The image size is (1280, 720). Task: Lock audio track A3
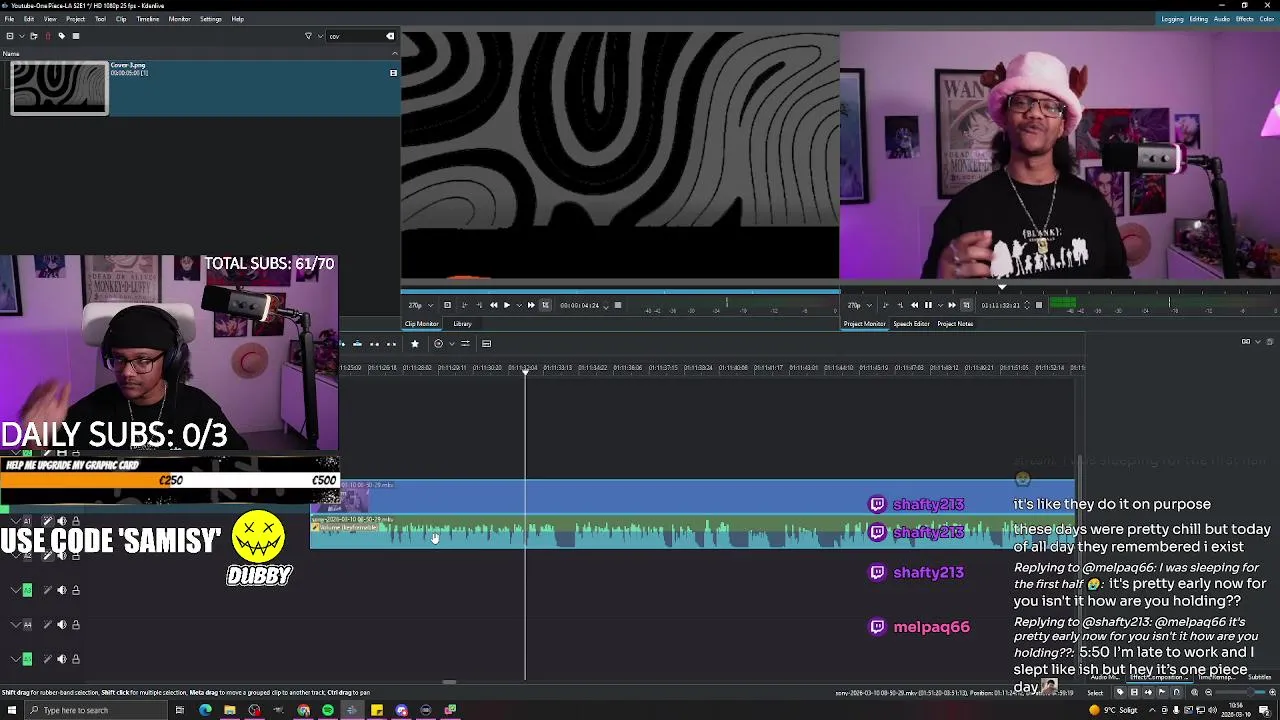[75, 590]
